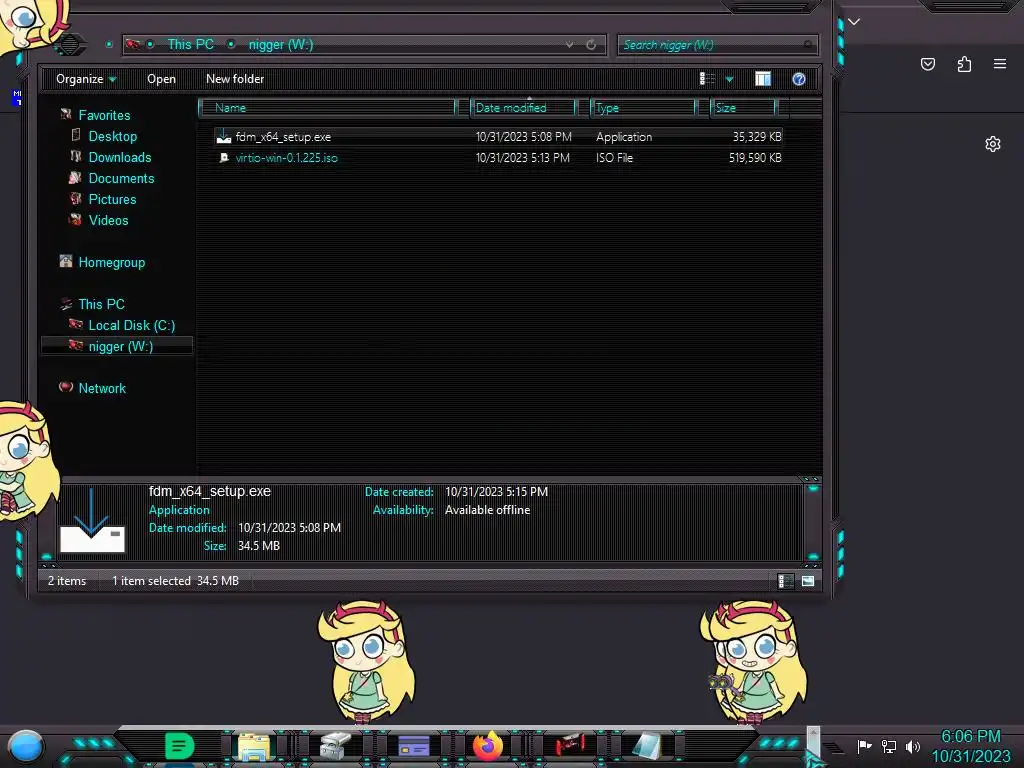Click the drive icon in the address bar
Screen dimensions: 1024x768
tap(133, 44)
